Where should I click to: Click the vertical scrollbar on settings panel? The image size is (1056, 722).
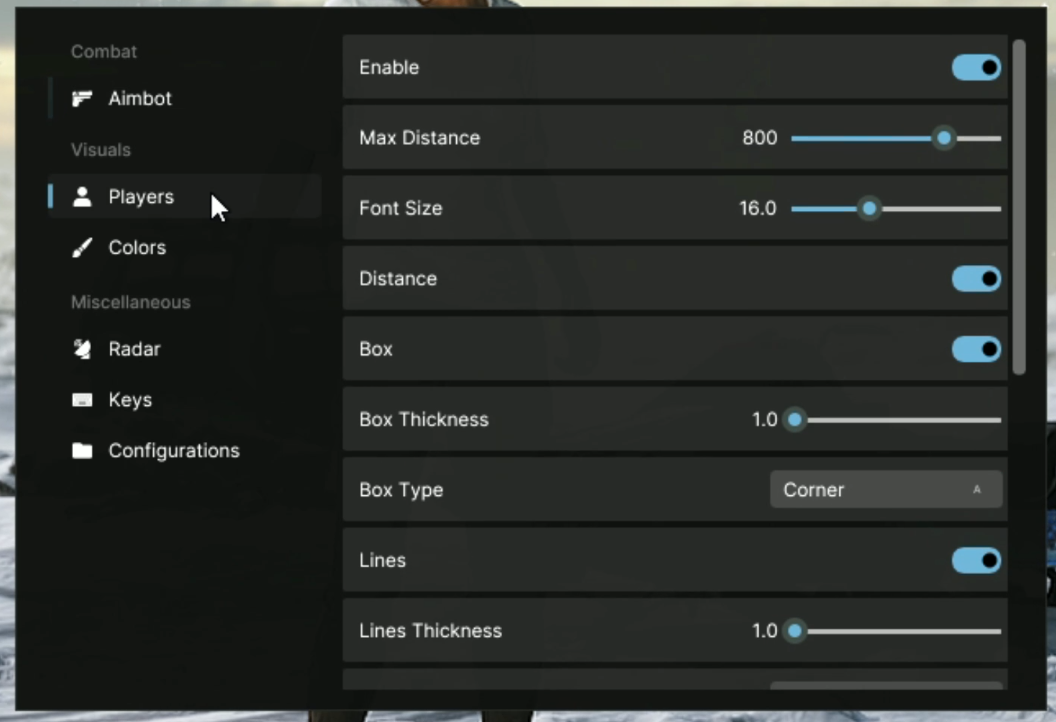click(1019, 206)
